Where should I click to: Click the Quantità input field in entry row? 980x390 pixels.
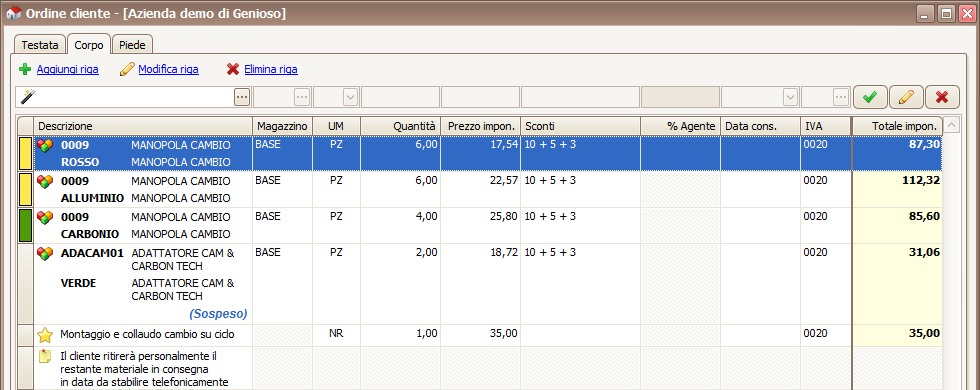pos(401,97)
